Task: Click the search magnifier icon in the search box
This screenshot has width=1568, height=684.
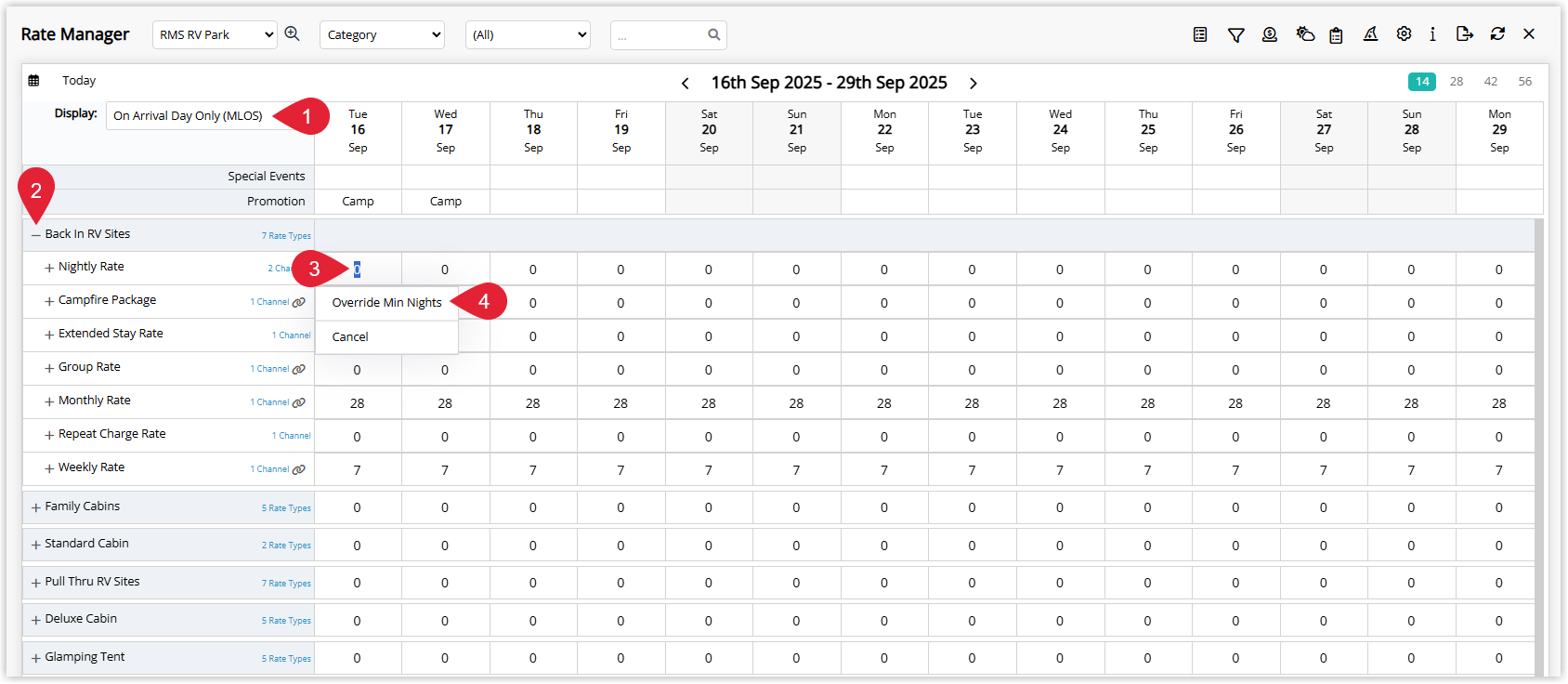Action: click(x=714, y=34)
